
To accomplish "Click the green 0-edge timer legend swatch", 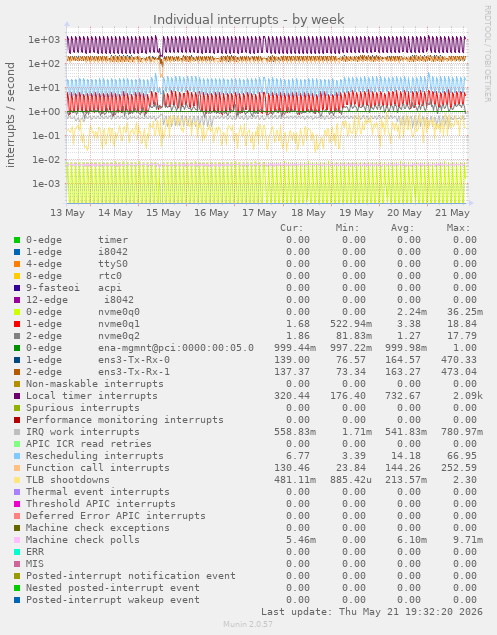I will coord(17,240).
